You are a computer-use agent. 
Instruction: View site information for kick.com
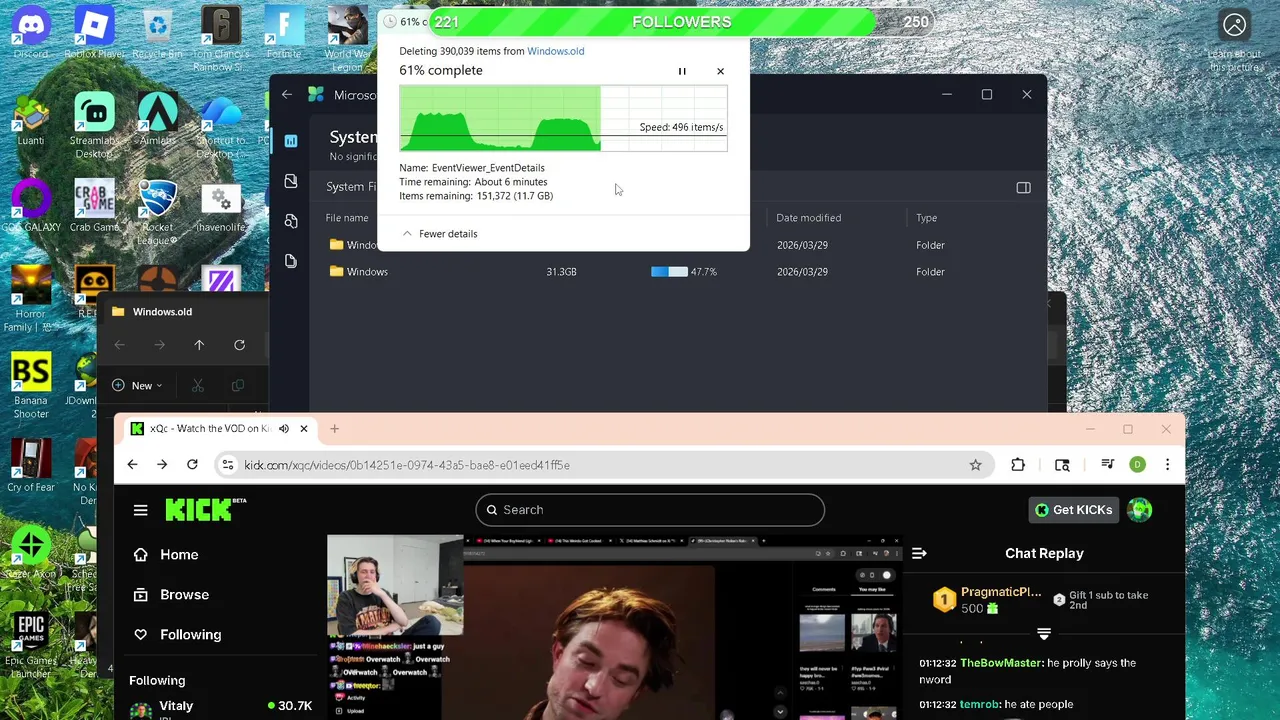(x=227, y=465)
